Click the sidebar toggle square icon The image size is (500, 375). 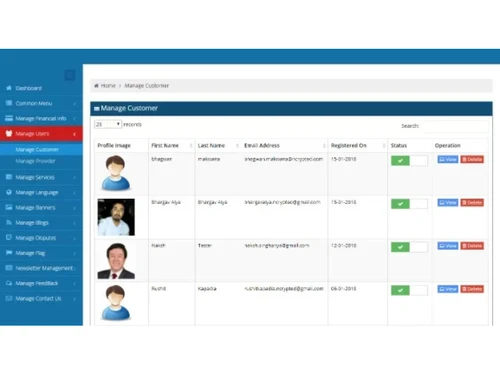[70, 75]
